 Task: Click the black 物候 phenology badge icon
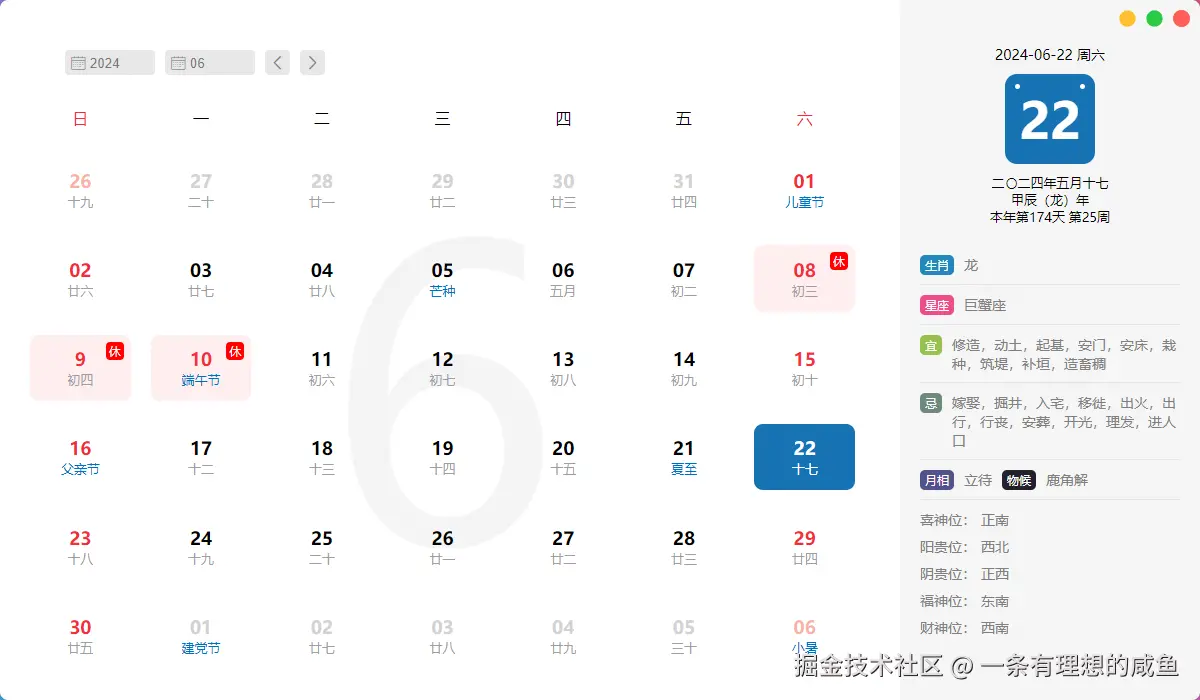pos(1018,480)
